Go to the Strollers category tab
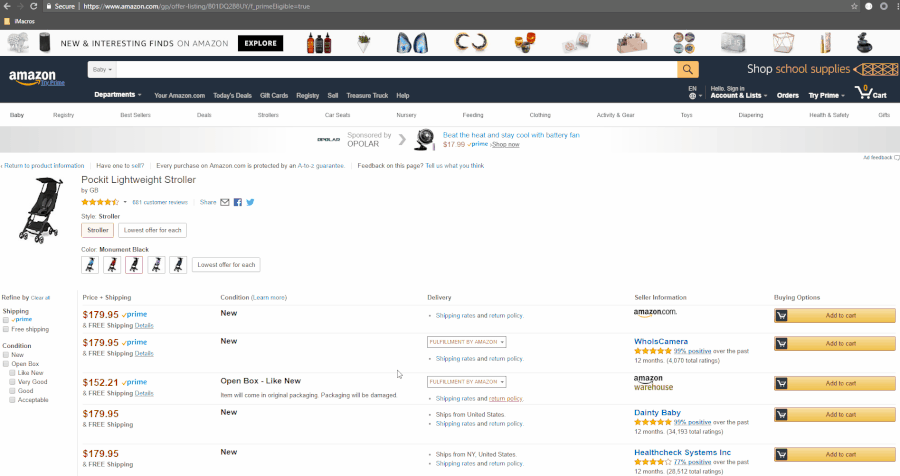 point(268,115)
